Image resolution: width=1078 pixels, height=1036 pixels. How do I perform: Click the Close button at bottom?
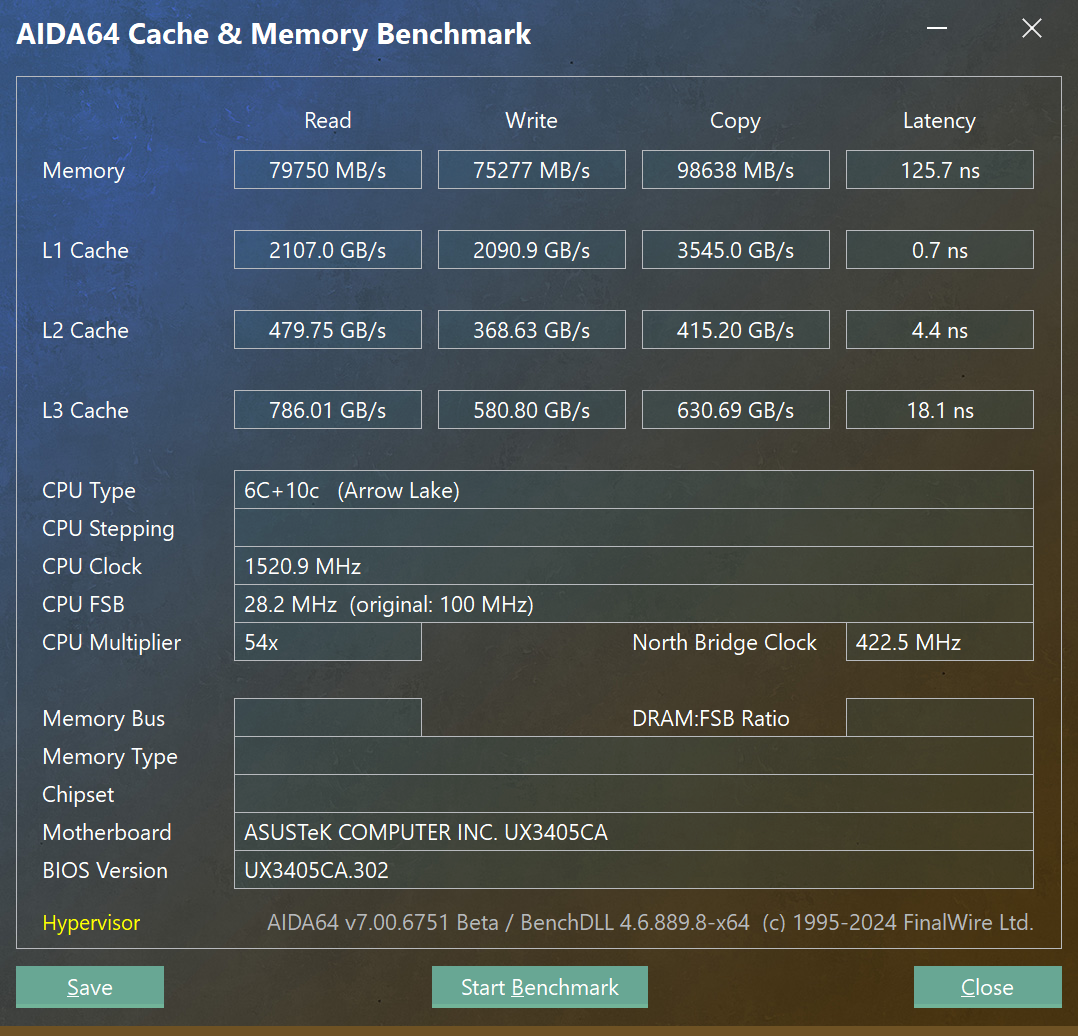click(x=987, y=987)
